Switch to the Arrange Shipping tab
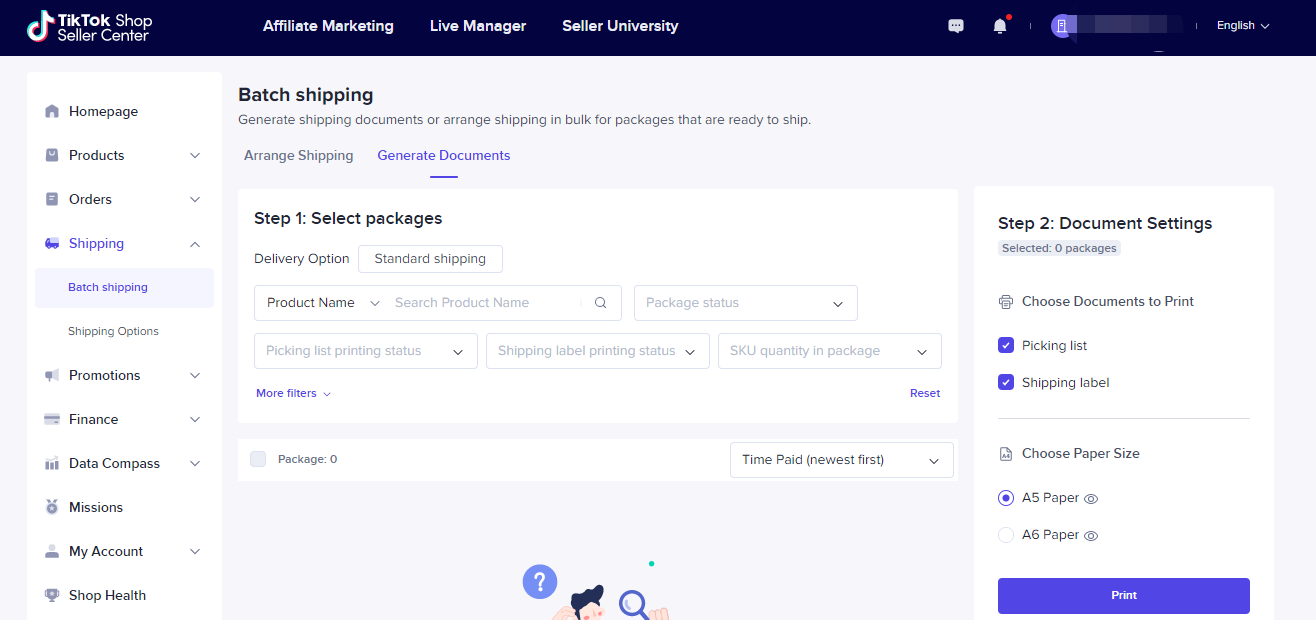 [298, 155]
